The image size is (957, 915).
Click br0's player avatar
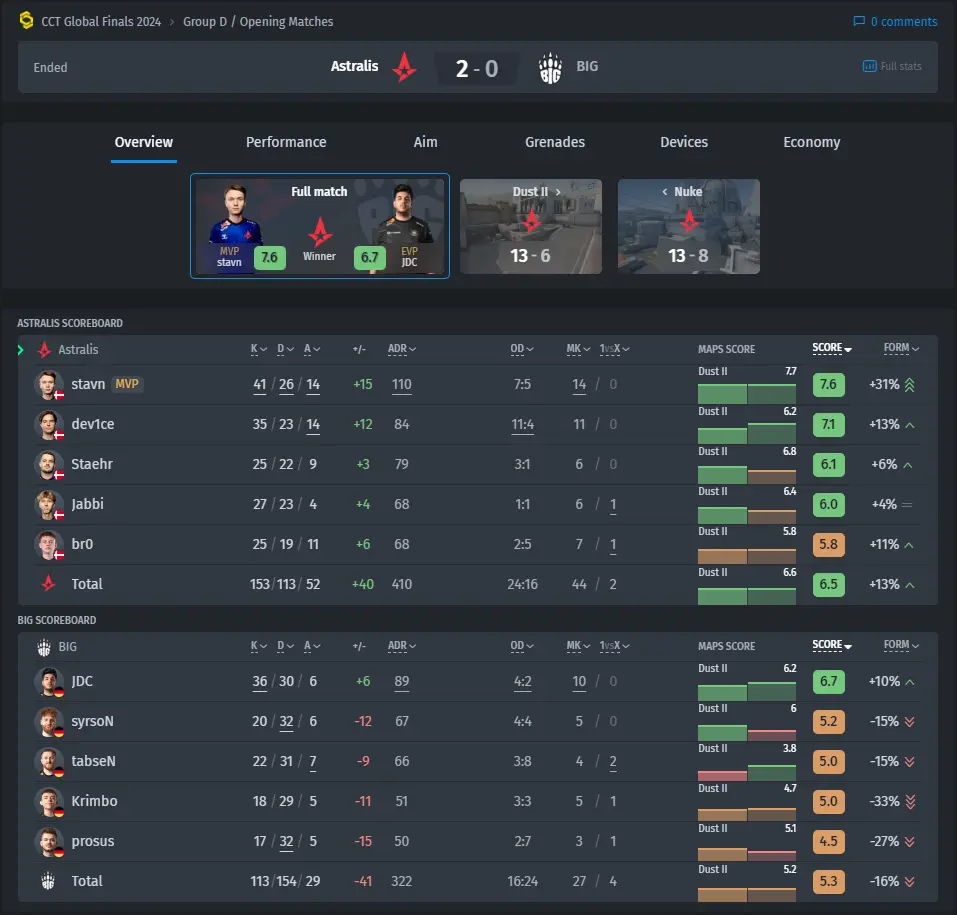pos(48,544)
